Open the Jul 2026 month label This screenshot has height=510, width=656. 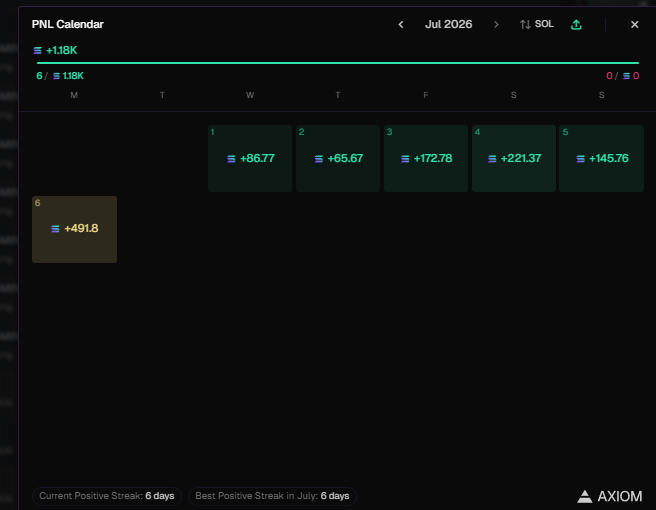(x=448, y=24)
